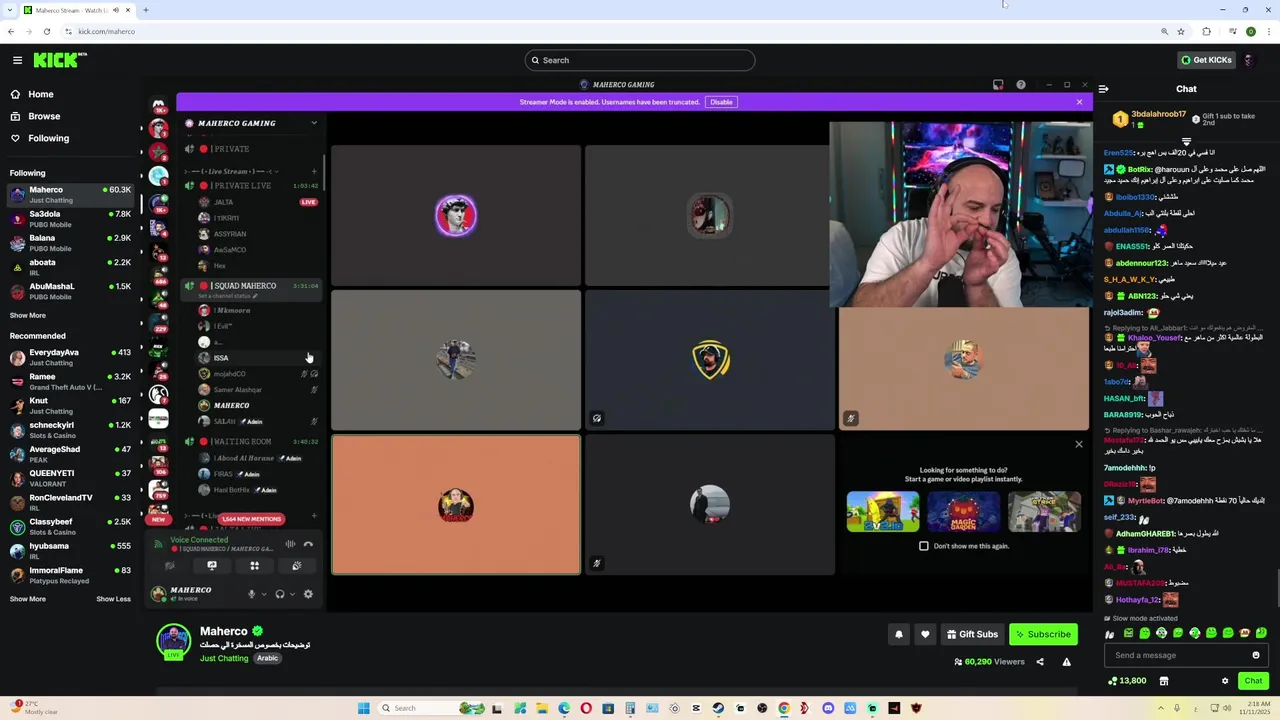Expand Following list with Show More

tap(28, 315)
